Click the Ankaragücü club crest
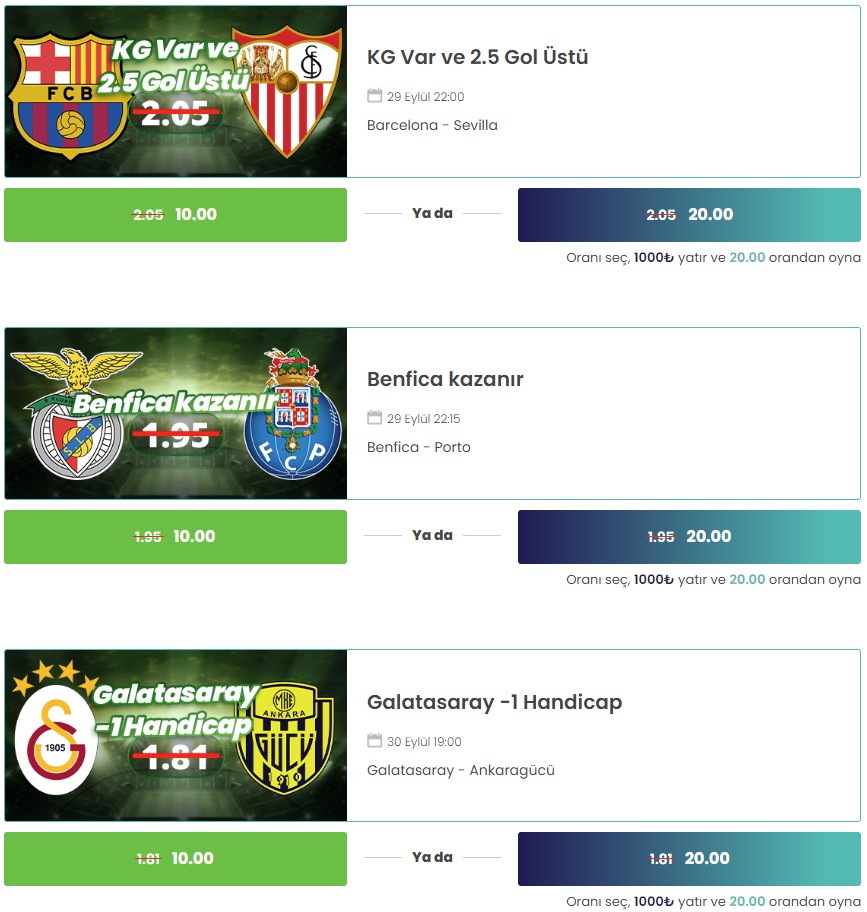This screenshot has height=912, width=867. (x=285, y=739)
